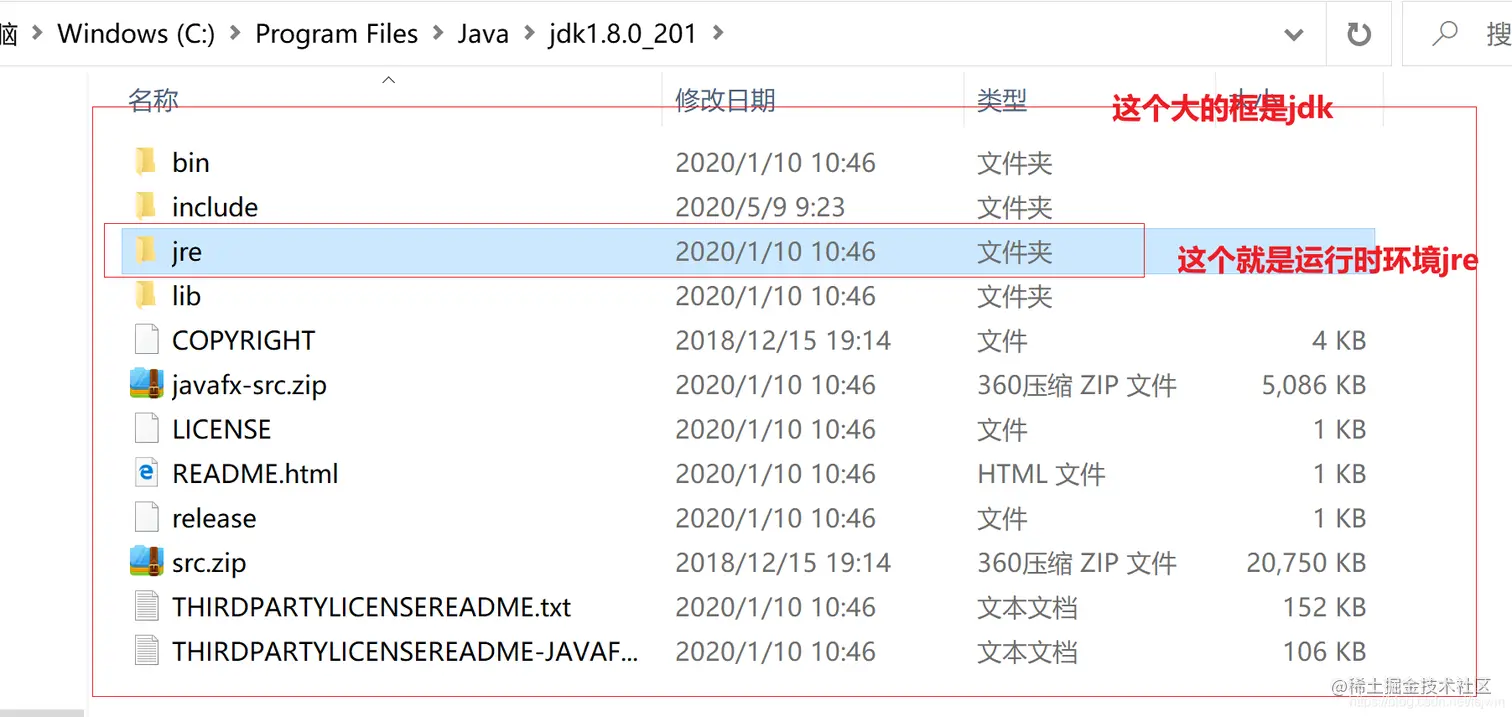
Task: Click the jre folder name
Action: pyautogui.click(x=187, y=251)
